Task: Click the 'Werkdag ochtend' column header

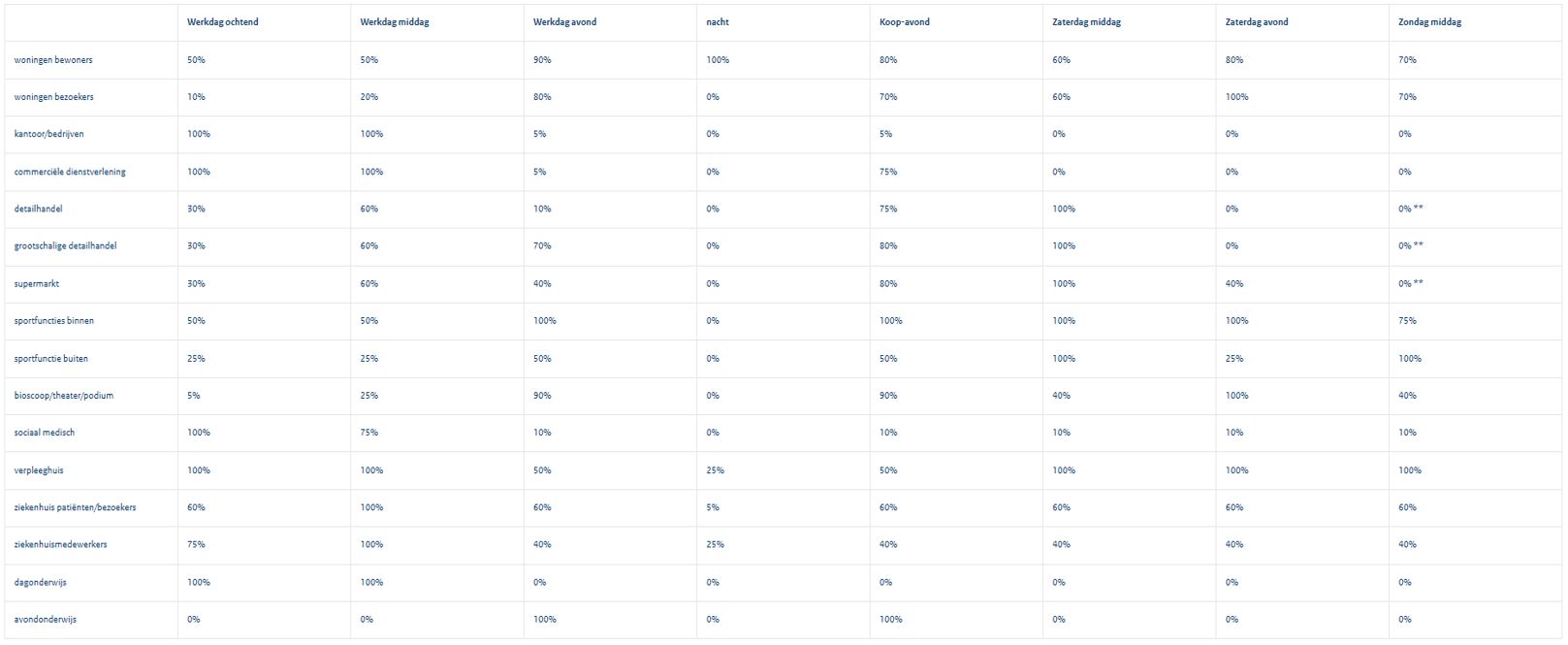Action: [223, 22]
